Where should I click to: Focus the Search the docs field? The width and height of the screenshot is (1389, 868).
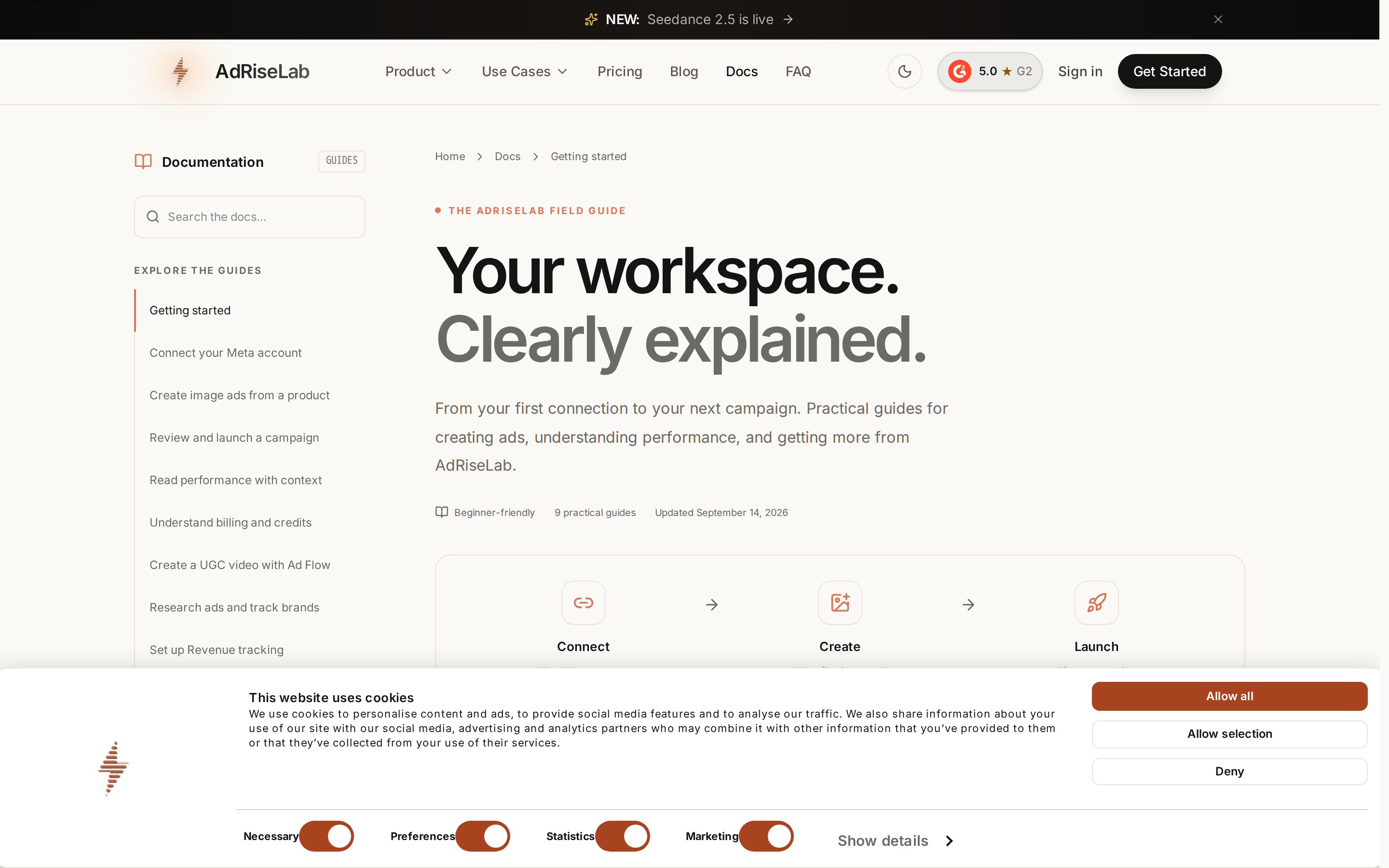pos(250,217)
